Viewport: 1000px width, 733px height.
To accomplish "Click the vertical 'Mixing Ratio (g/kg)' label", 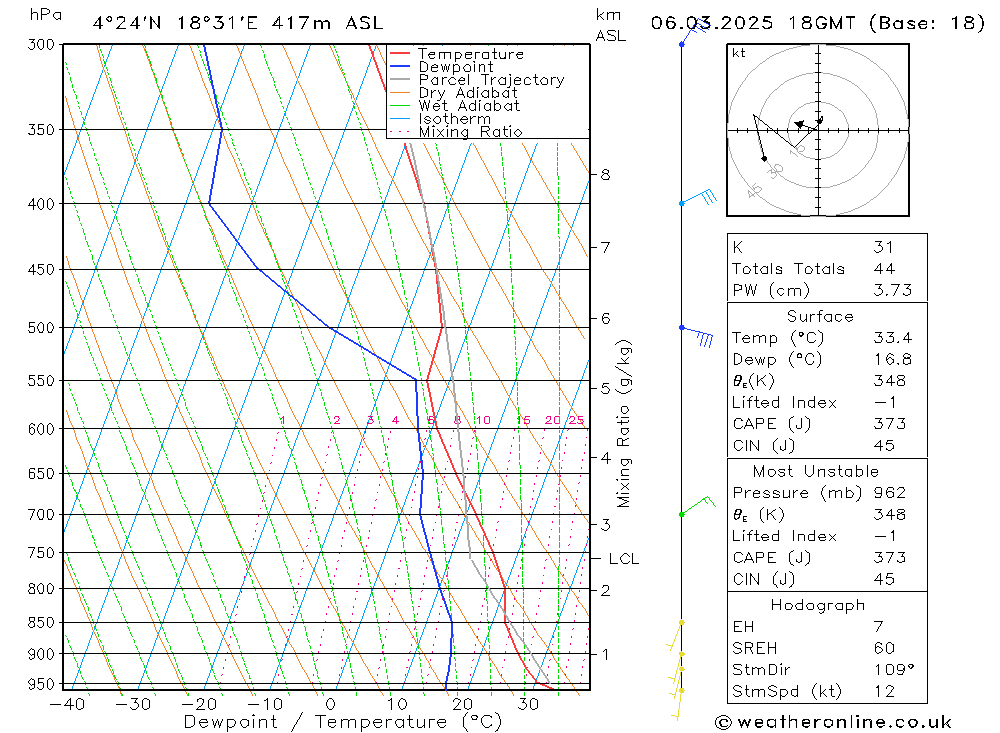I will point(623,424).
